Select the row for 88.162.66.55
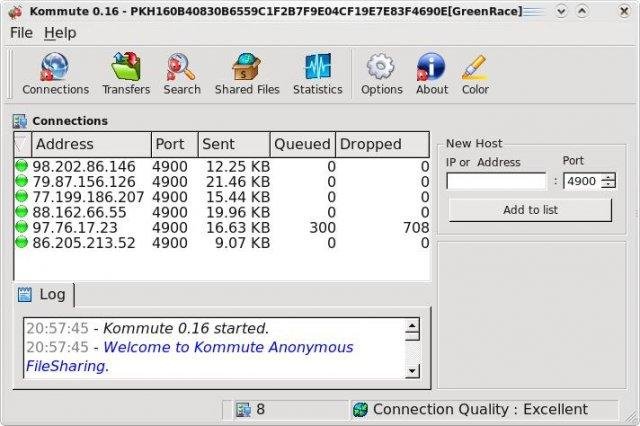The height and width of the screenshot is (426, 640). 222,212
